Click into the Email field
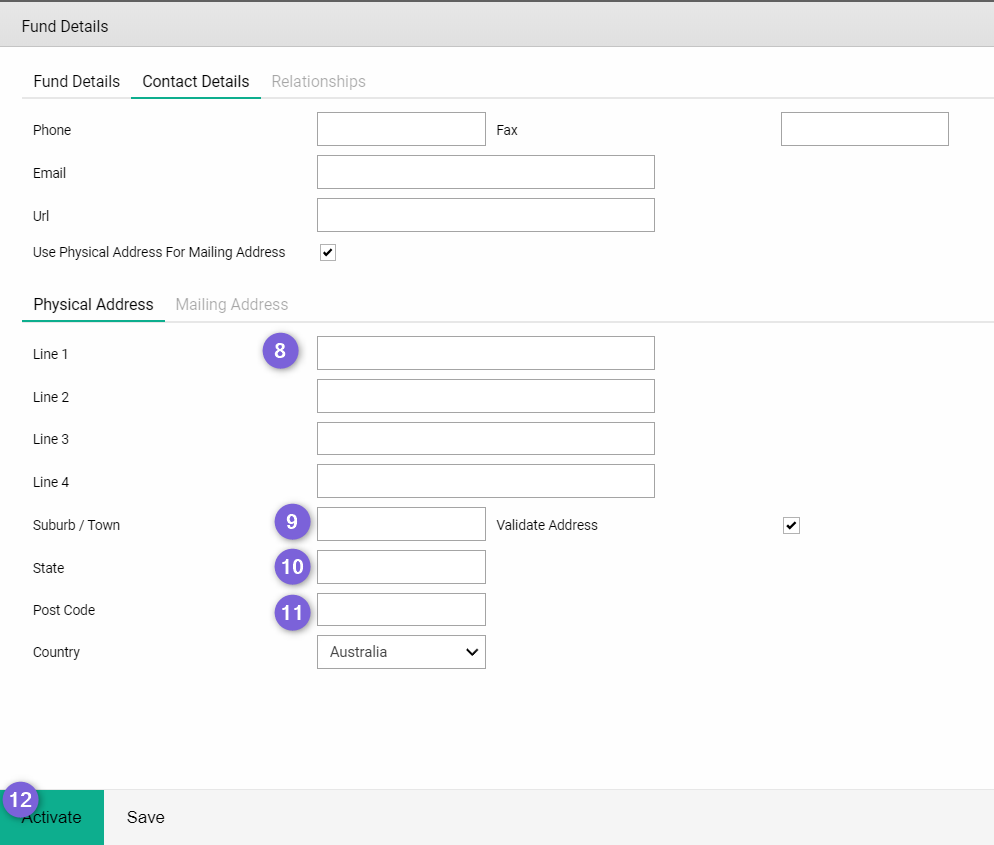 (486, 172)
